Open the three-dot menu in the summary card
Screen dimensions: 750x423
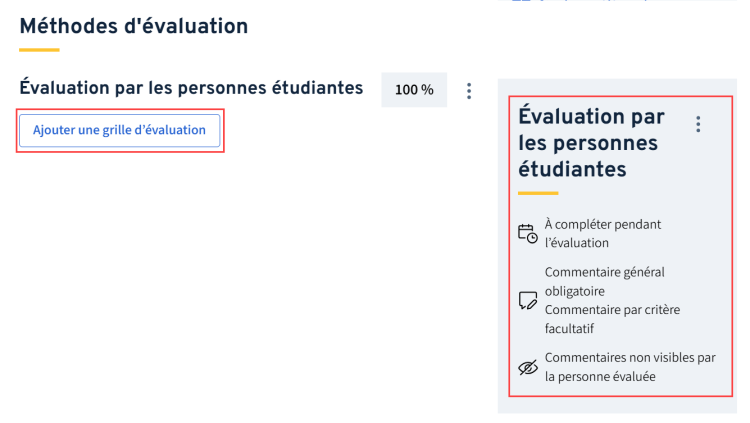coord(698,124)
